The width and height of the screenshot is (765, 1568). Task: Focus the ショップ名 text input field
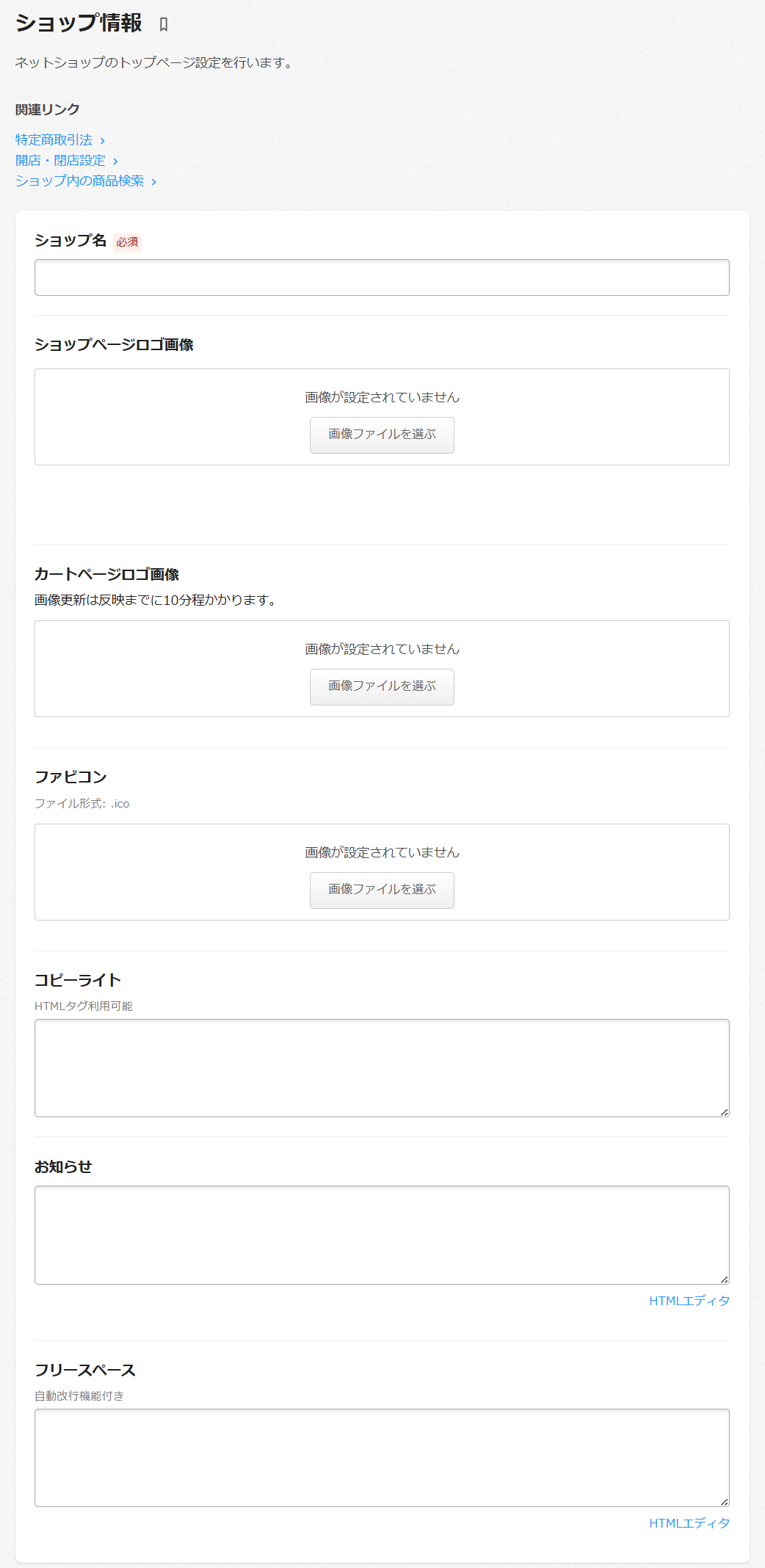[x=382, y=277]
